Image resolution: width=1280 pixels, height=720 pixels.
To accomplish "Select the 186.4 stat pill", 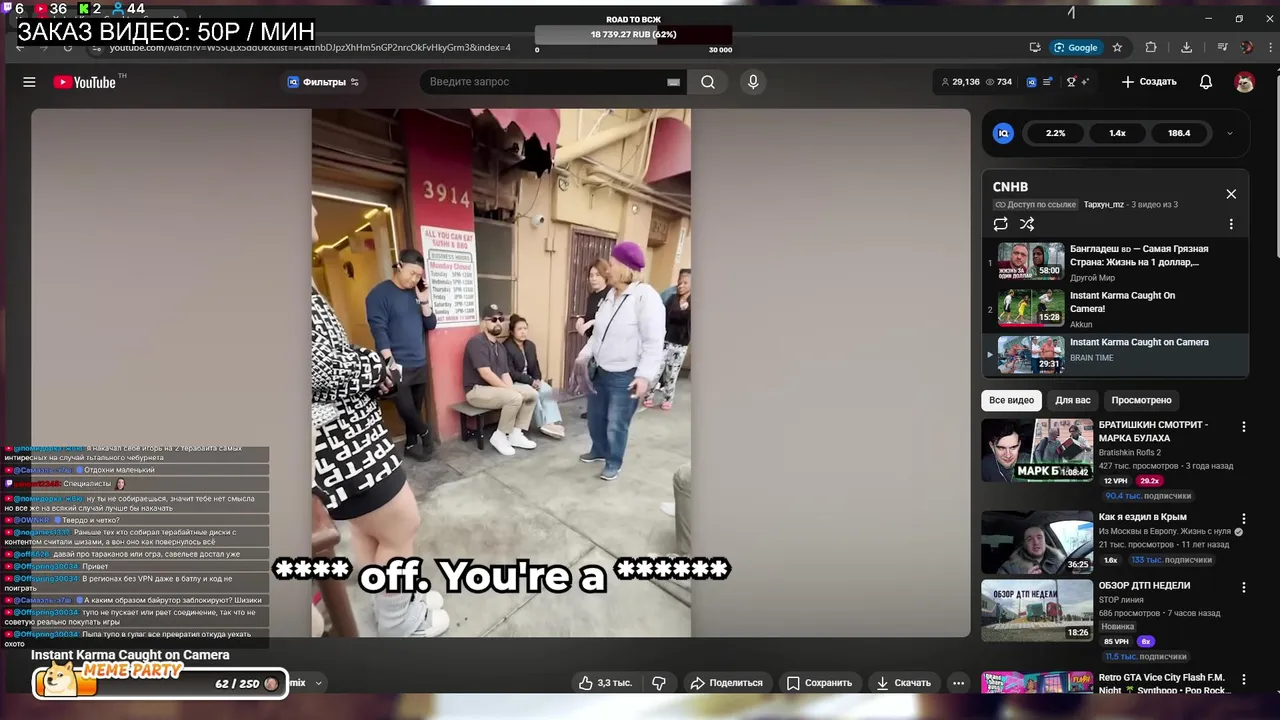I will click(x=1180, y=133).
